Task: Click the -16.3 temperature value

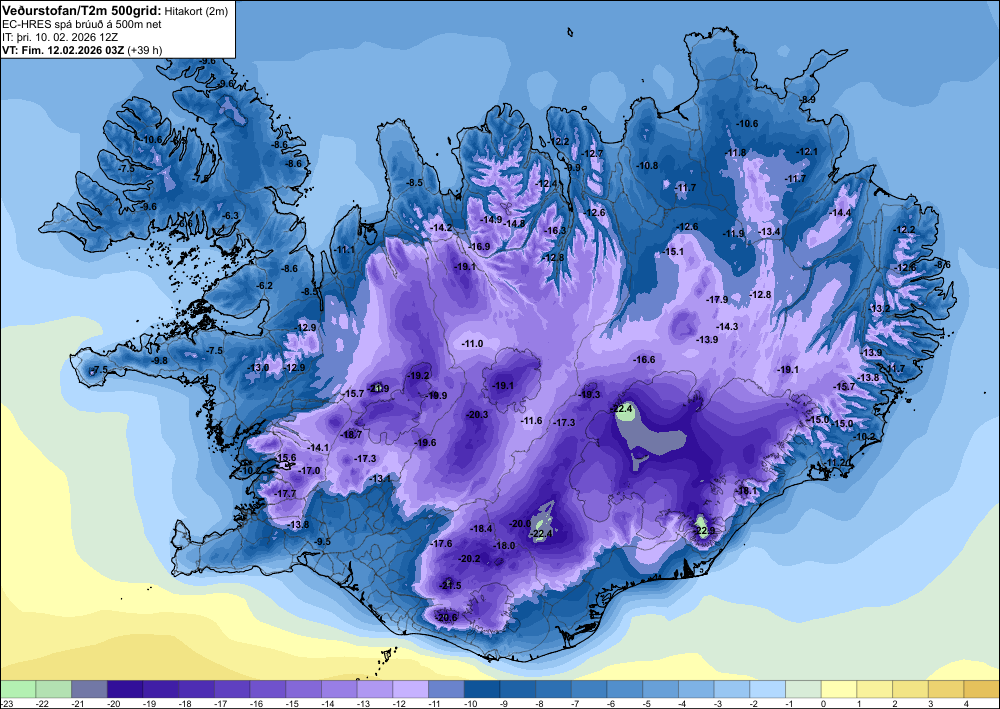Action: (x=555, y=230)
